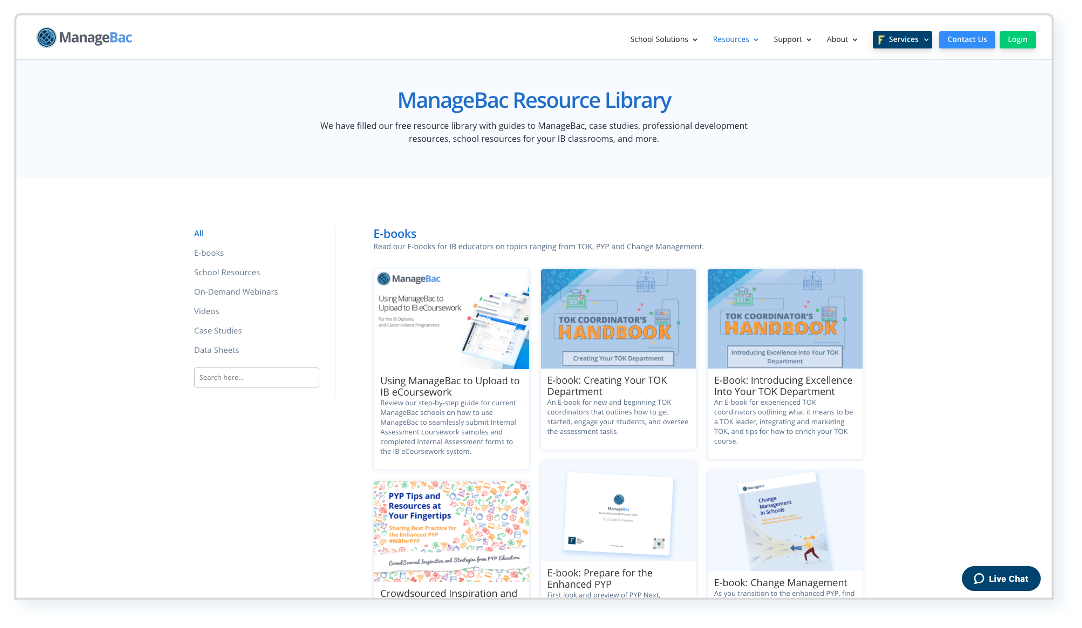Open Creating Your TOK Department cover image
This screenshot has height=628, width=1082.
point(618,319)
